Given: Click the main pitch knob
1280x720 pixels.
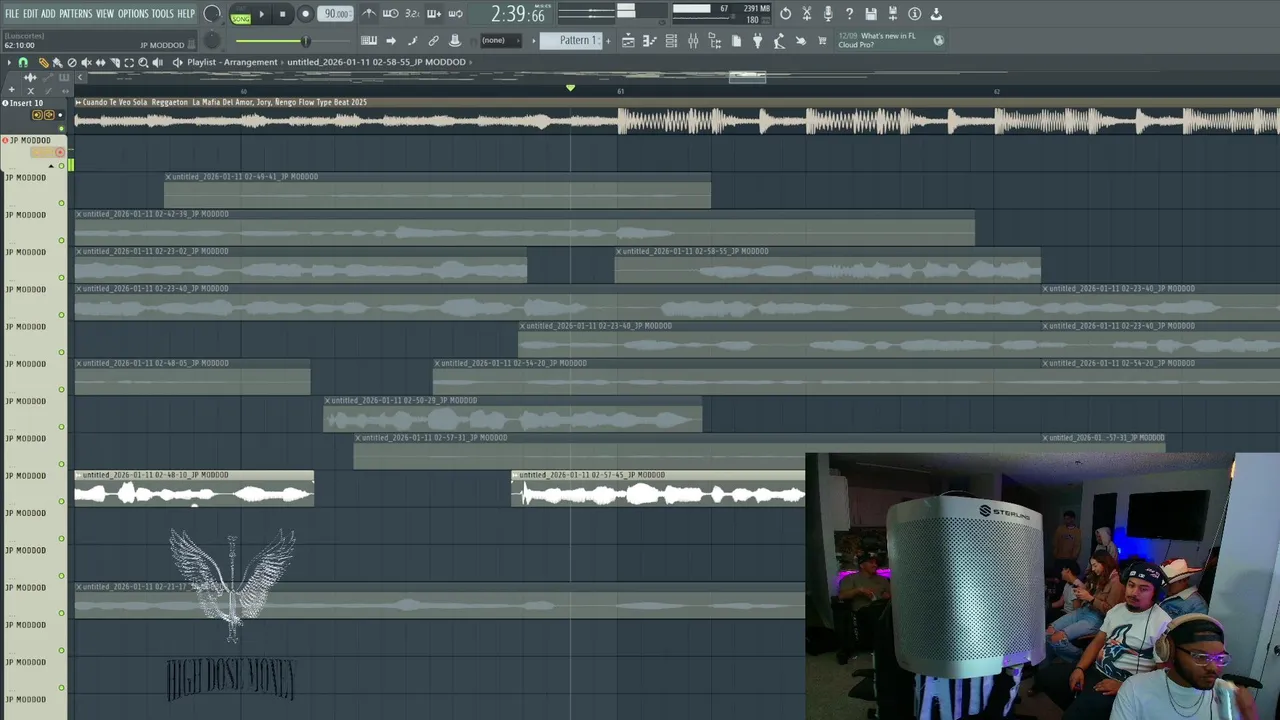Looking at the screenshot, I should pos(212,41).
